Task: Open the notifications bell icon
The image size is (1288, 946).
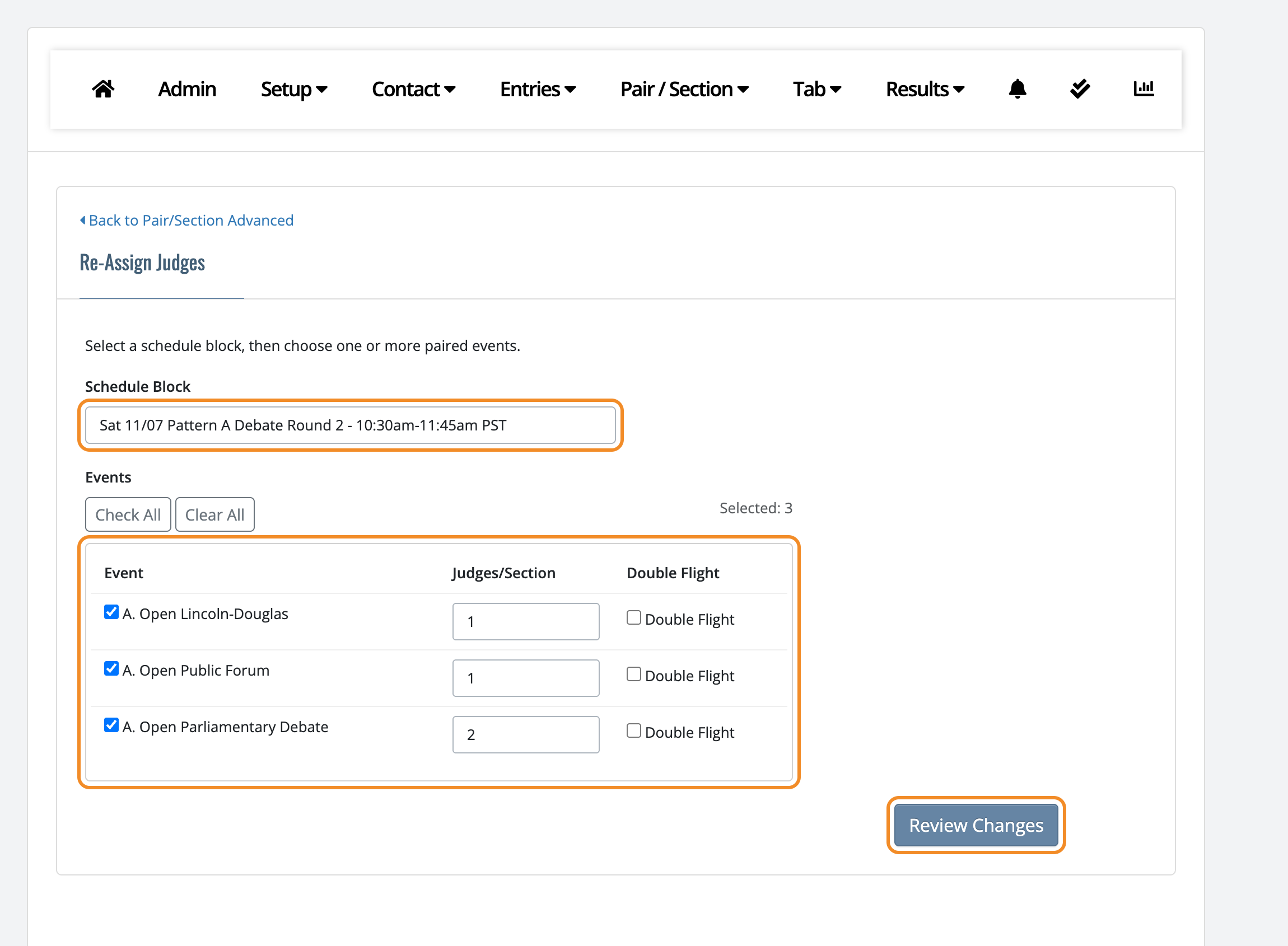Action: click(1017, 89)
